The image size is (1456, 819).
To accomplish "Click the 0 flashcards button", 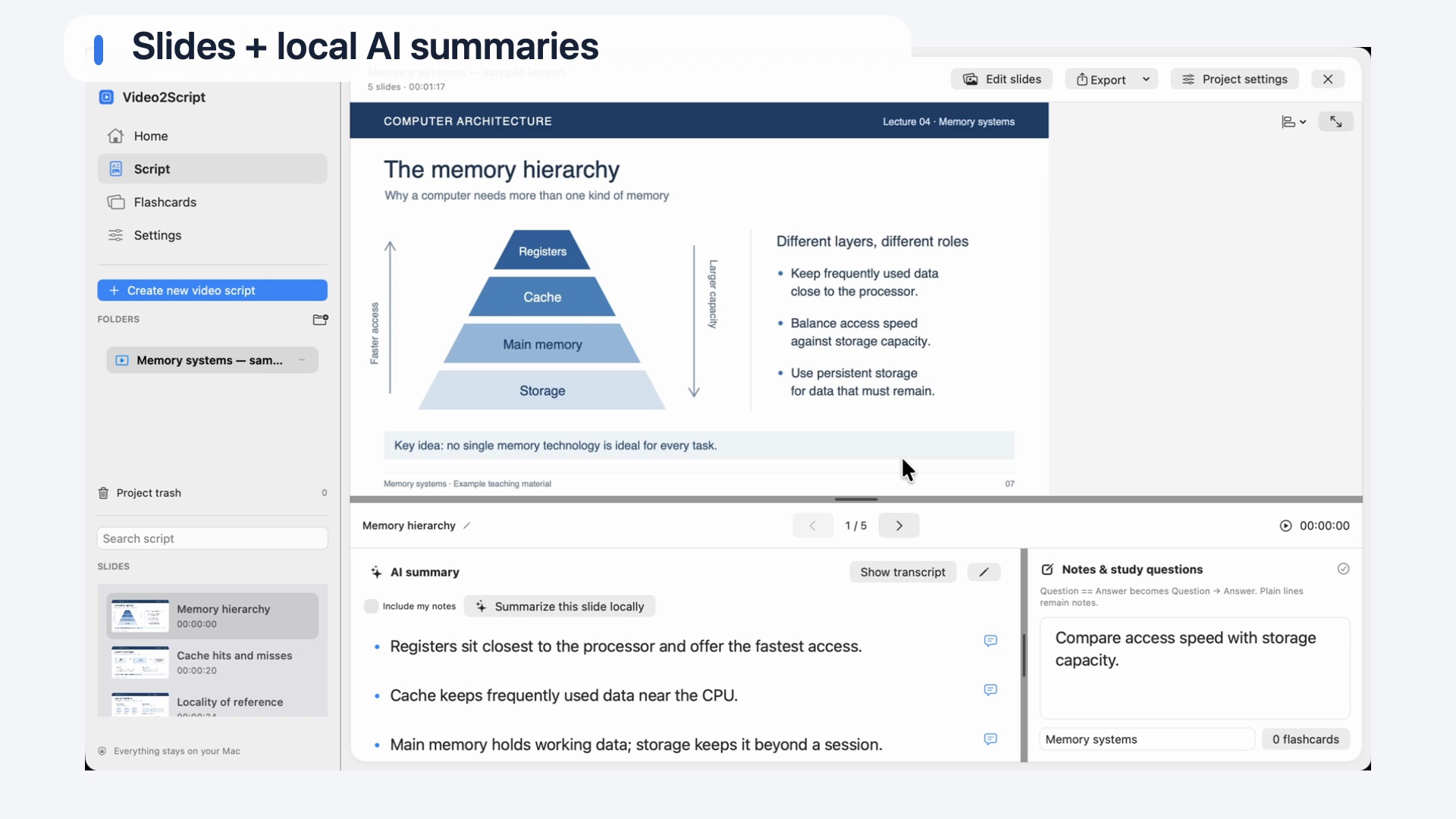I will point(1305,739).
